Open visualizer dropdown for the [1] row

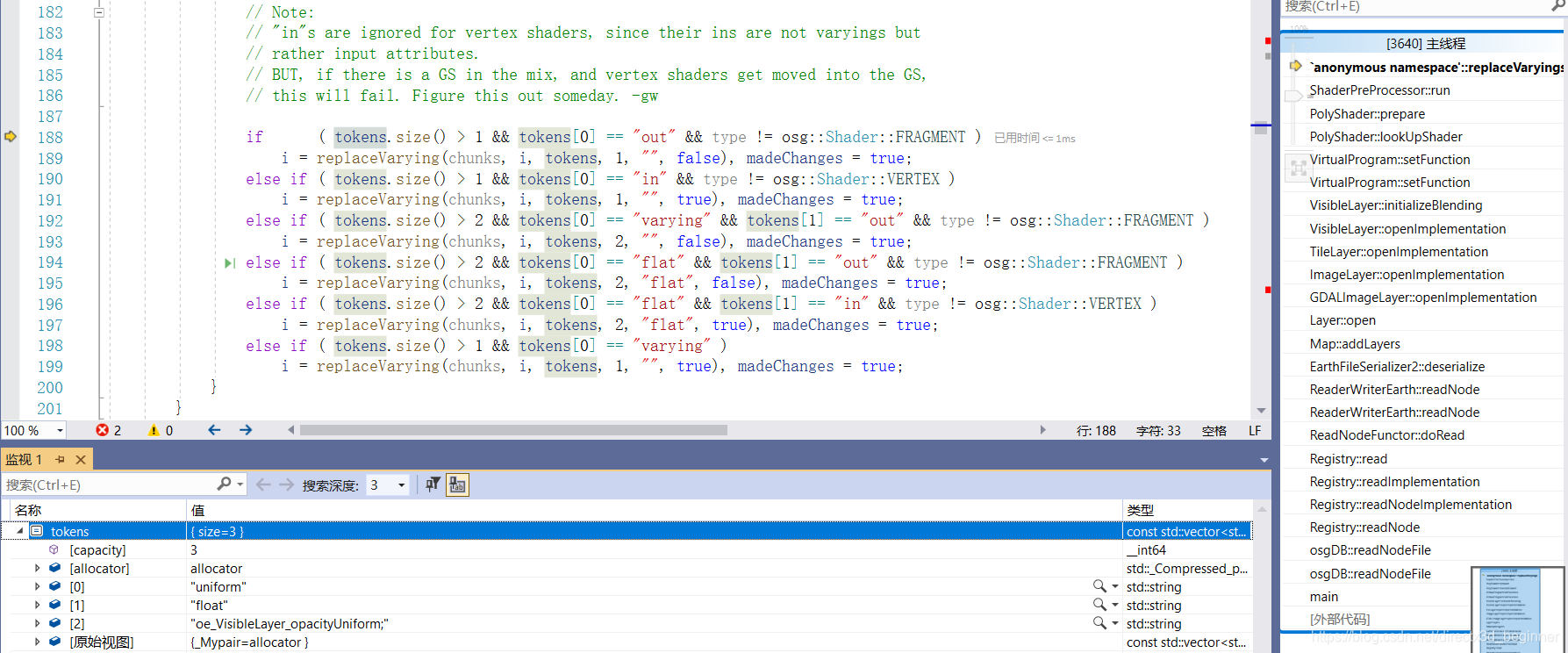1115,605
